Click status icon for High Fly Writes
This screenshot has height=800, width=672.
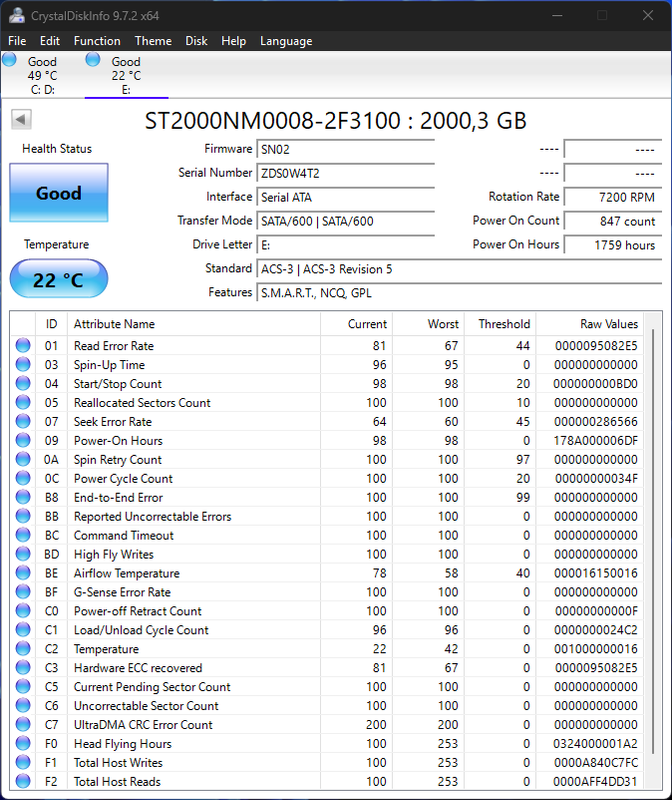point(23,554)
